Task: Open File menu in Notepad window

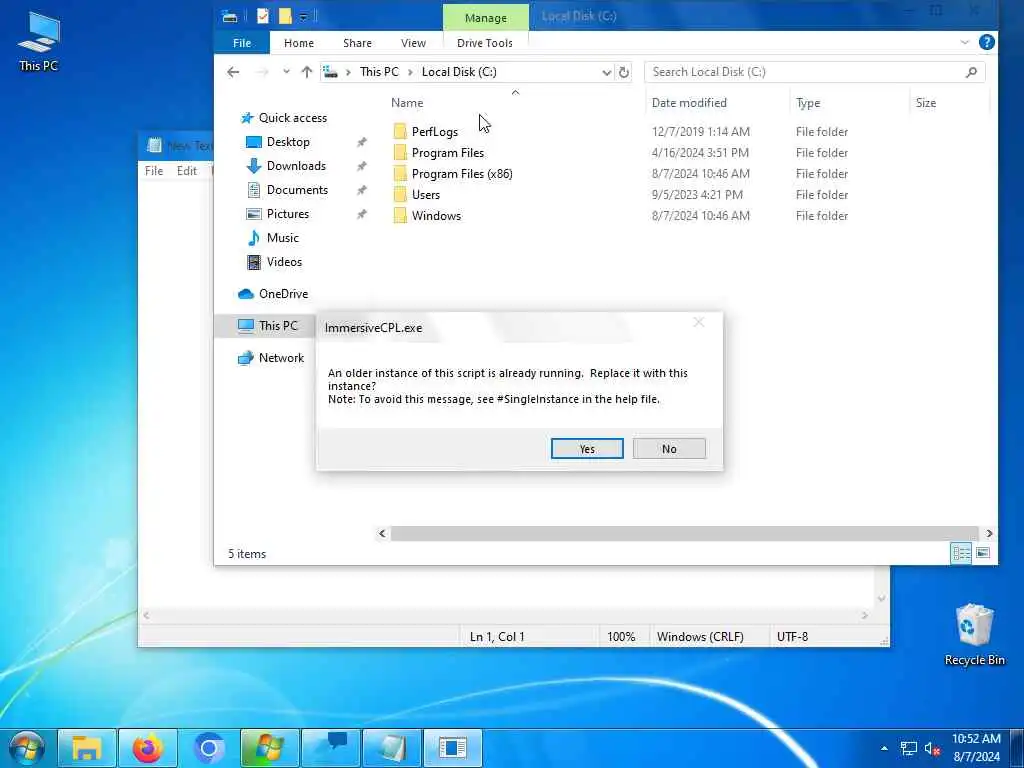Action: point(153,170)
